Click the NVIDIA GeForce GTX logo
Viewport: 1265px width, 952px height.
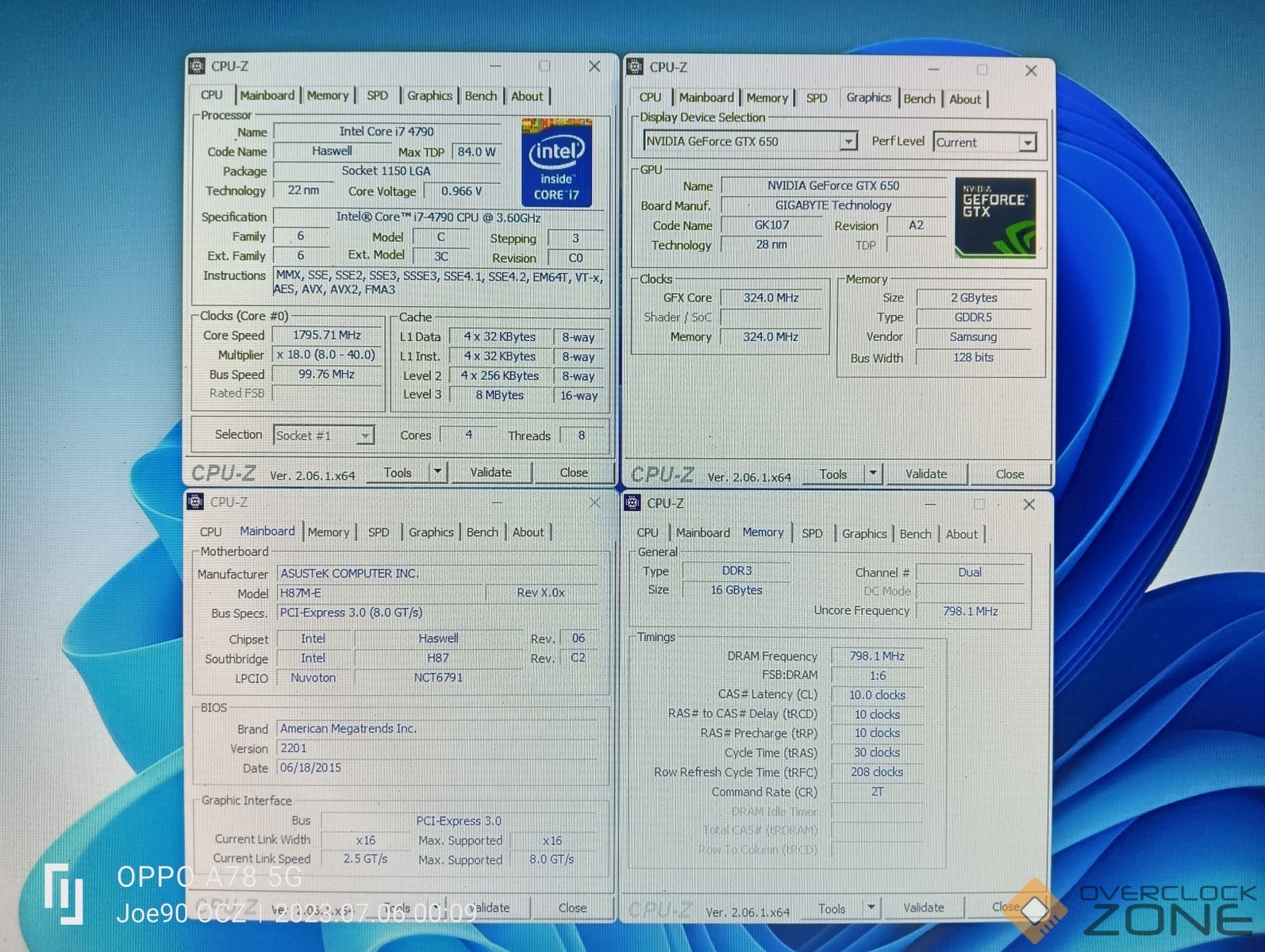pyautogui.click(x=995, y=217)
